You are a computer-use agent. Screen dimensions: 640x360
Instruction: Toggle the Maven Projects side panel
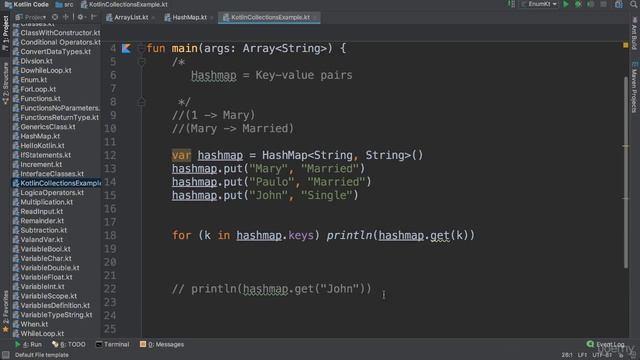[x=634, y=87]
